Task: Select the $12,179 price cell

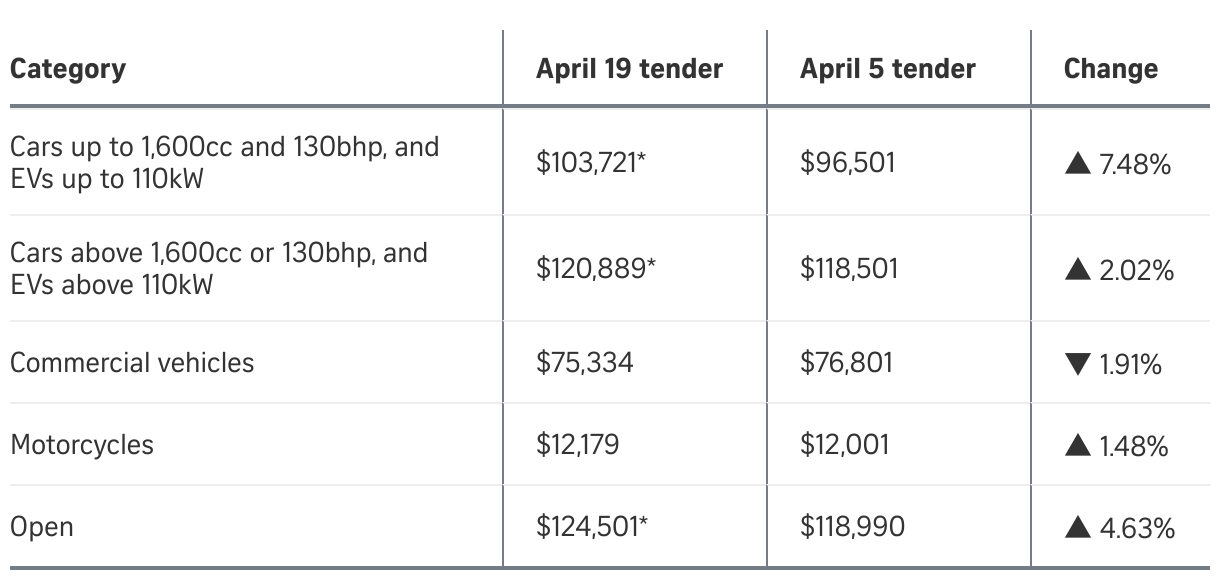Action: [x=577, y=444]
